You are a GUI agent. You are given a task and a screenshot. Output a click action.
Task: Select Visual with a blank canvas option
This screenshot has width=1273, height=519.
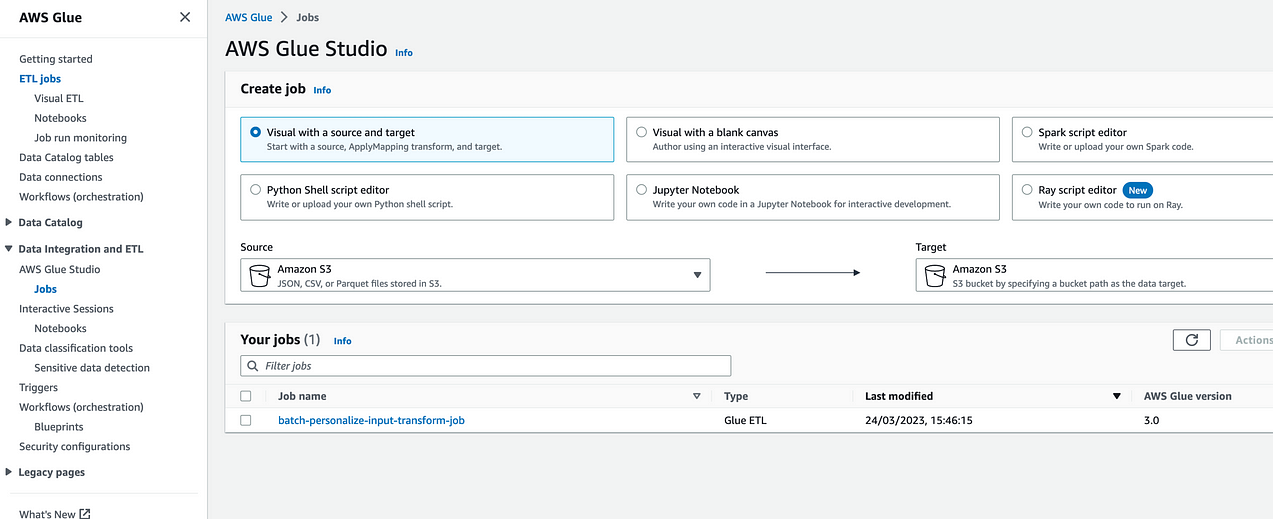(642, 132)
